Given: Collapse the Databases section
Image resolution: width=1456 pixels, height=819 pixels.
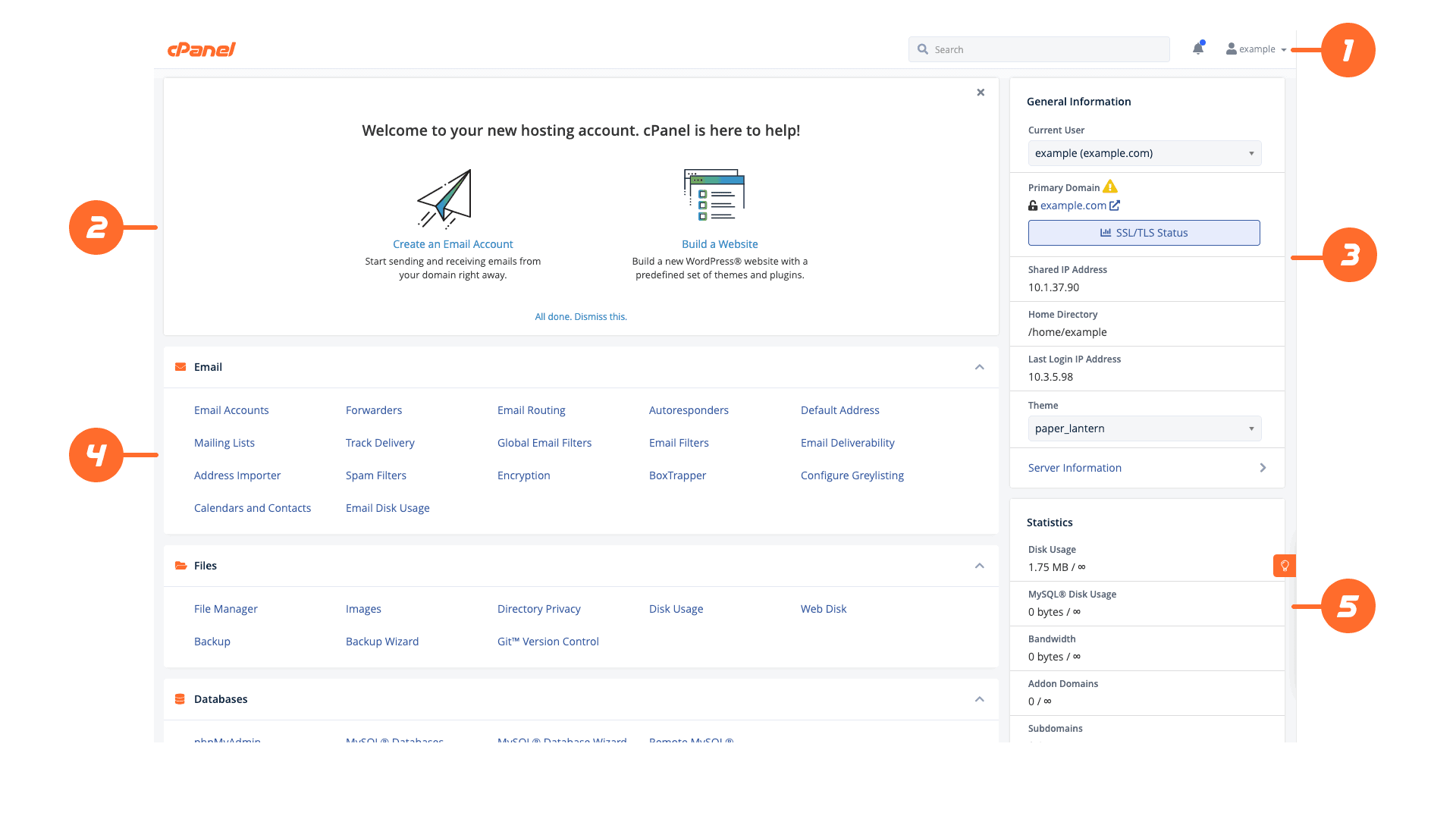Looking at the screenshot, I should (979, 699).
